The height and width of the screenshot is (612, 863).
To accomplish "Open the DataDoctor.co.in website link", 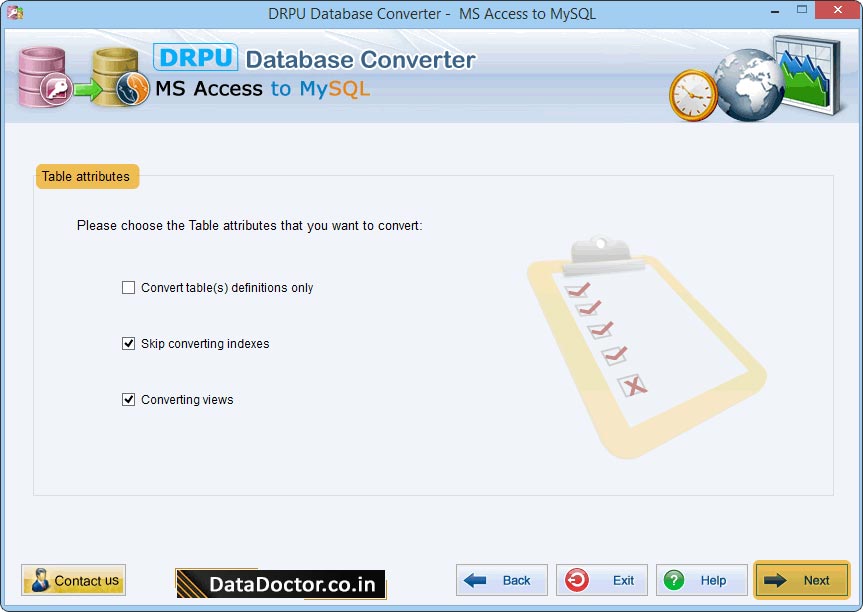I will [280, 583].
